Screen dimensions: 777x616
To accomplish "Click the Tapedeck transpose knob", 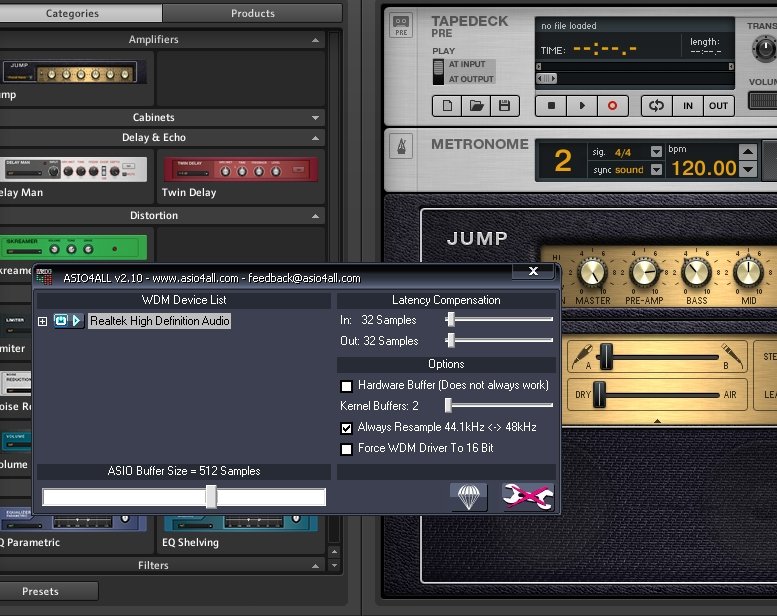I will tap(764, 49).
